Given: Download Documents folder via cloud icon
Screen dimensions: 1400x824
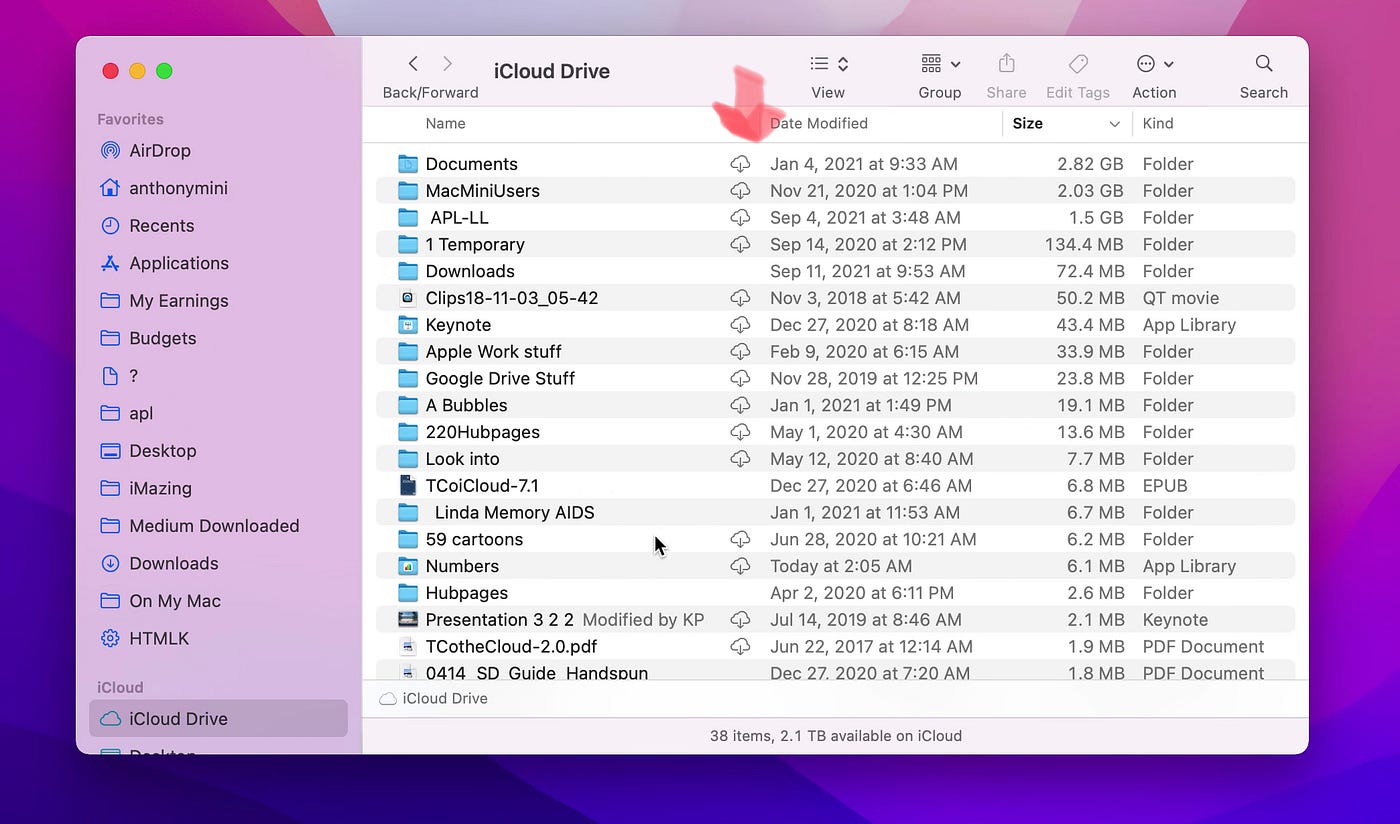Looking at the screenshot, I should click(740, 164).
